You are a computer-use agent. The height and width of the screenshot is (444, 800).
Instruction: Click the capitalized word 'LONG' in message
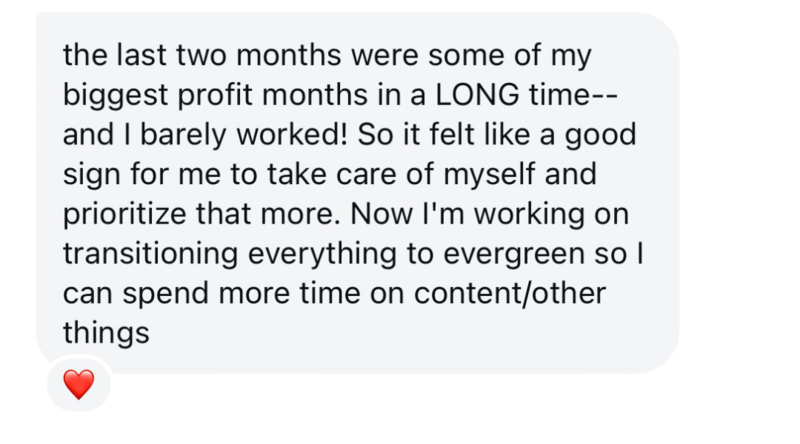tap(477, 95)
